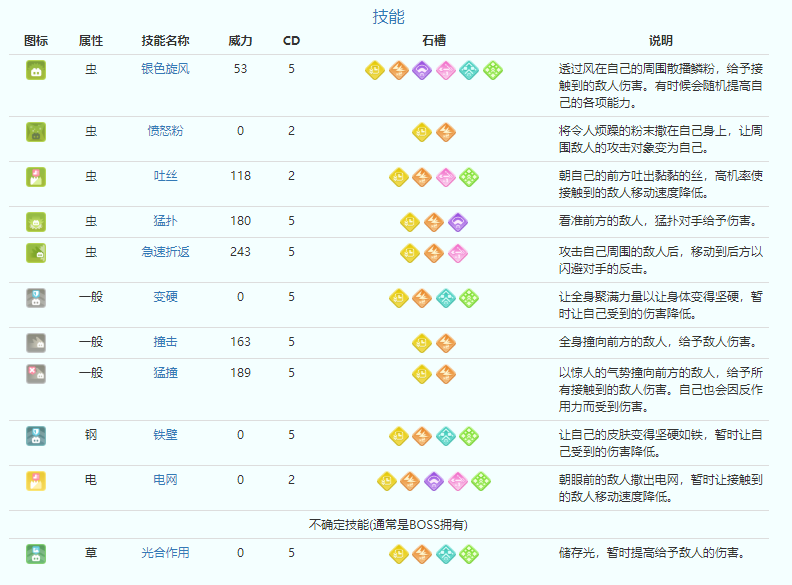Image resolution: width=792 pixels, height=585 pixels.
Task: Click the 威力 column header
Action: [x=240, y=41]
